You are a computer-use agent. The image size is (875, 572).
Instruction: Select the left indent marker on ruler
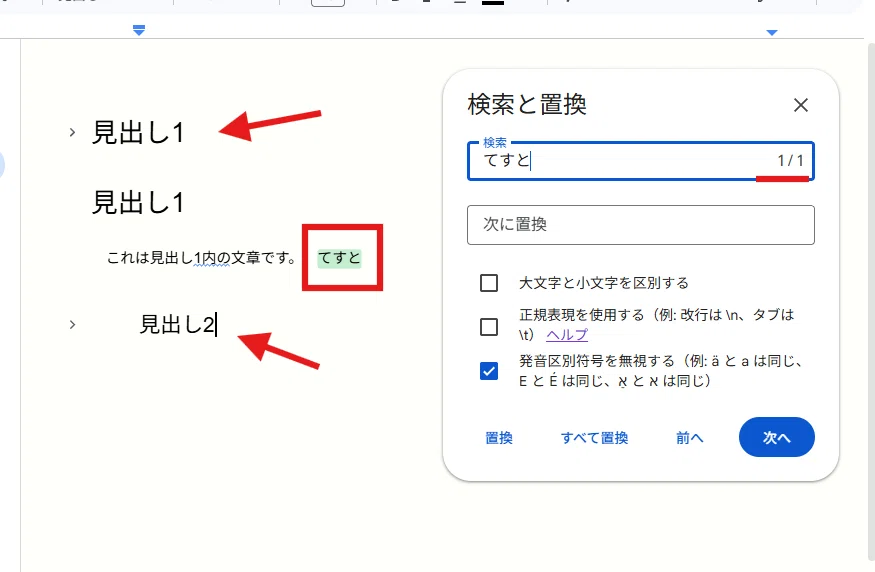(139, 30)
